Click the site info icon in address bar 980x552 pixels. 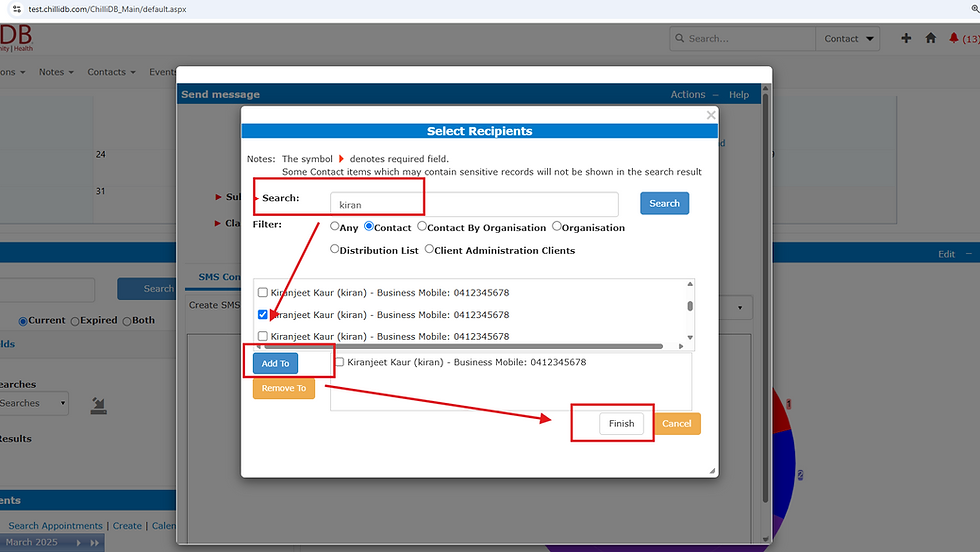(17, 9)
